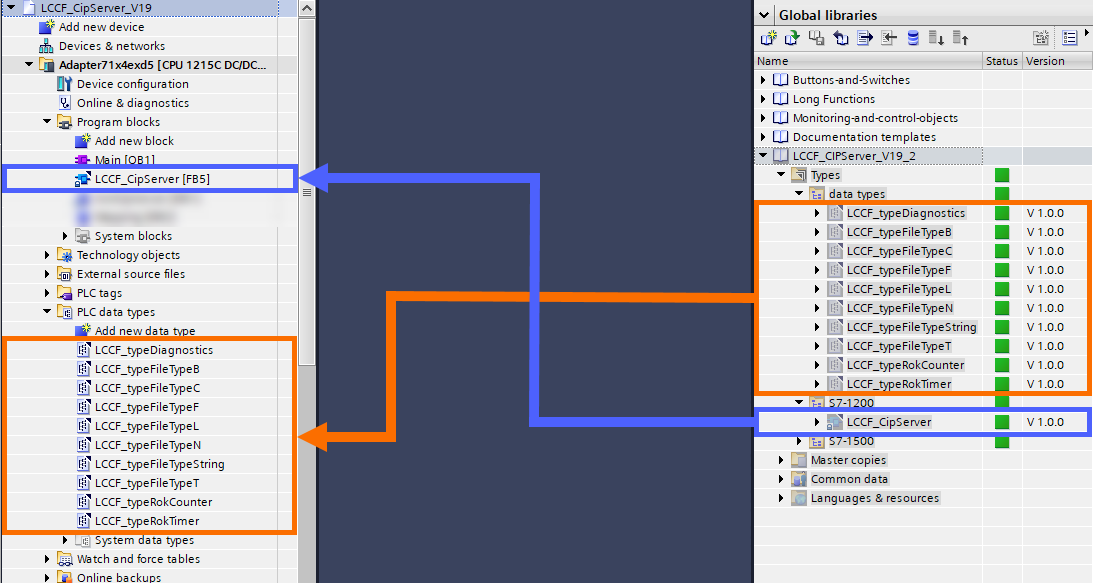Click project tree scrollbar up arrow
Viewport: 1093px width, 583px height.
tap(307, 8)
